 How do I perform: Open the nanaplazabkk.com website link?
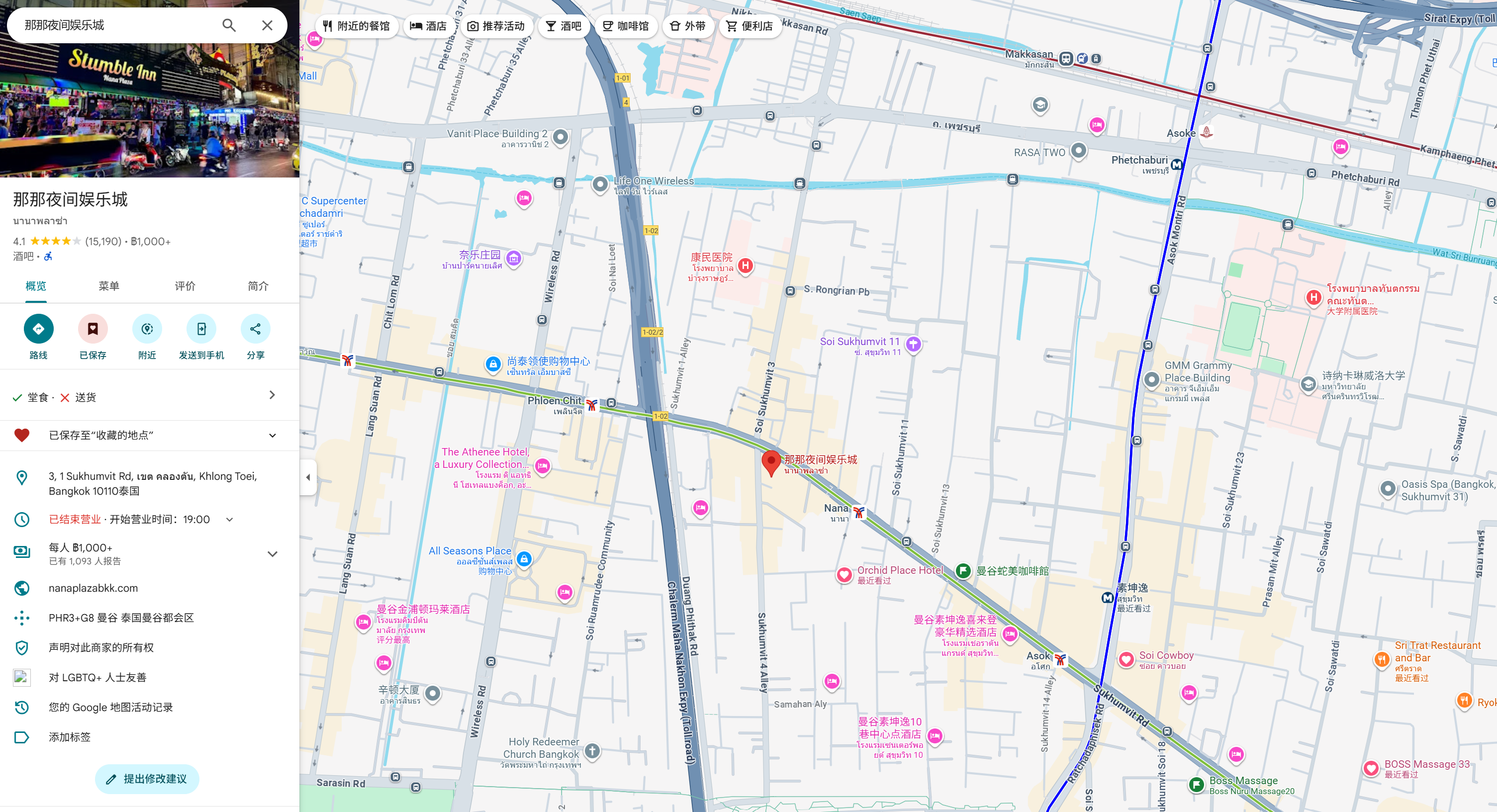pyautogui.click(x=93, y=588)
